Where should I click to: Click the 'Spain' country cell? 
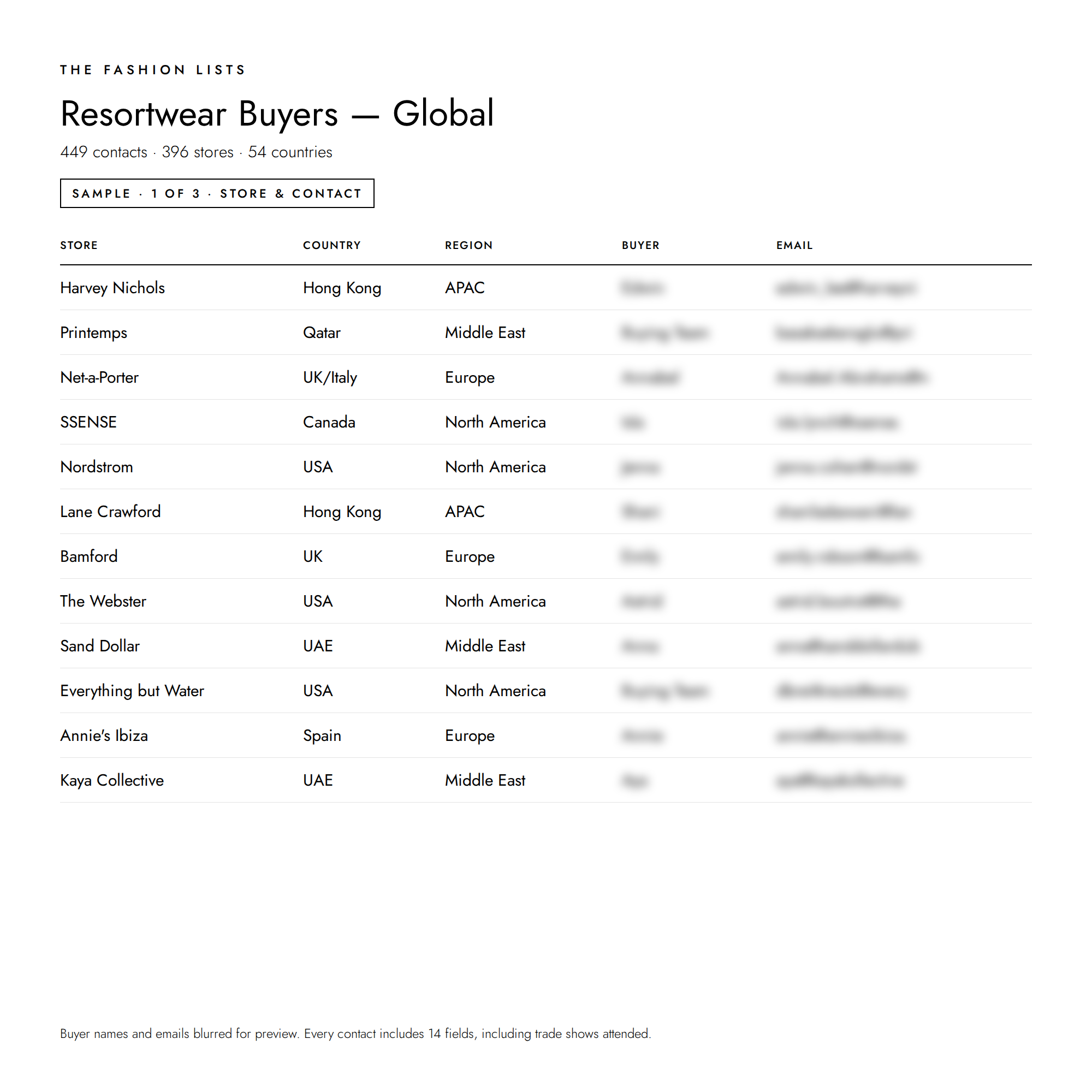[x=322, y=735]
